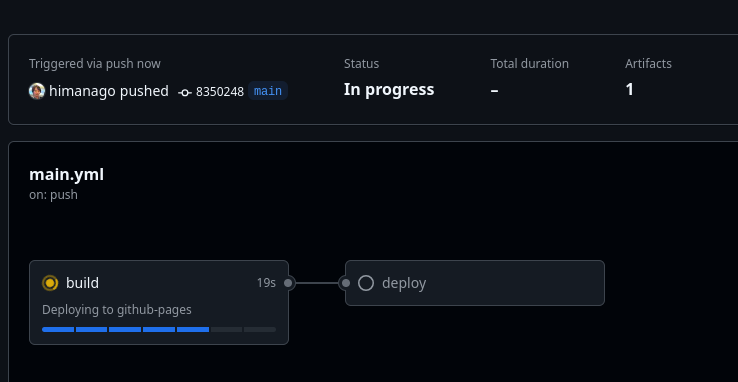
Task: Click the pending deploy status circle
Action: (366, 283)
